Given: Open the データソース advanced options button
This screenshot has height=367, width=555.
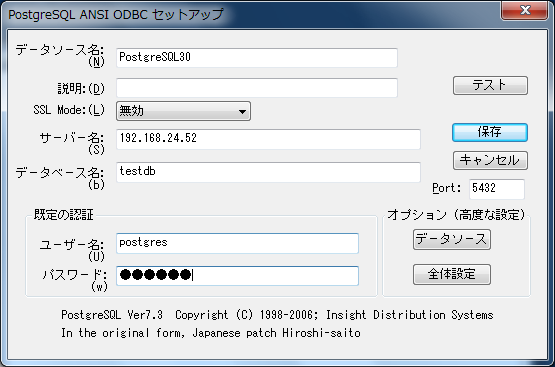Looking at the screenshot, I should point(452,240).
